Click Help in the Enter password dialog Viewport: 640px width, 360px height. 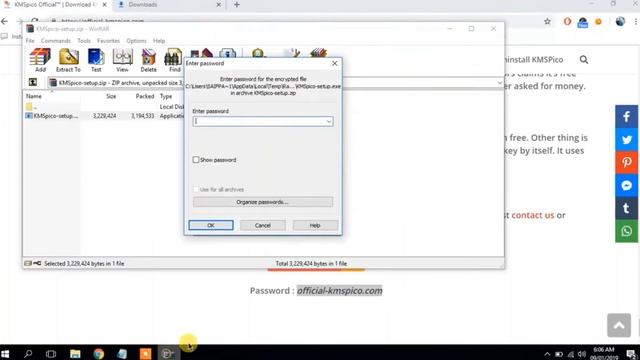315,225
